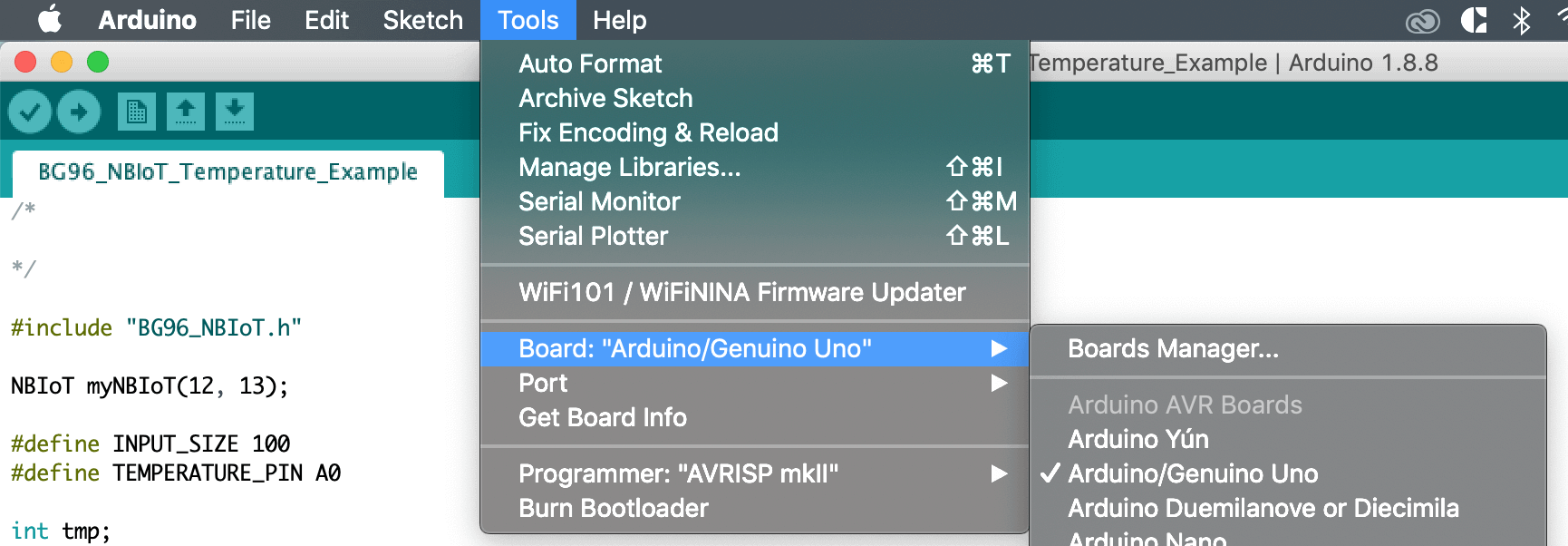Image resolution: width=1568 pixels, height=546 pixels.
Task: Switch to the BG96_NBIoT_Temperature_Example tab
Action: (x=227, y=172)
